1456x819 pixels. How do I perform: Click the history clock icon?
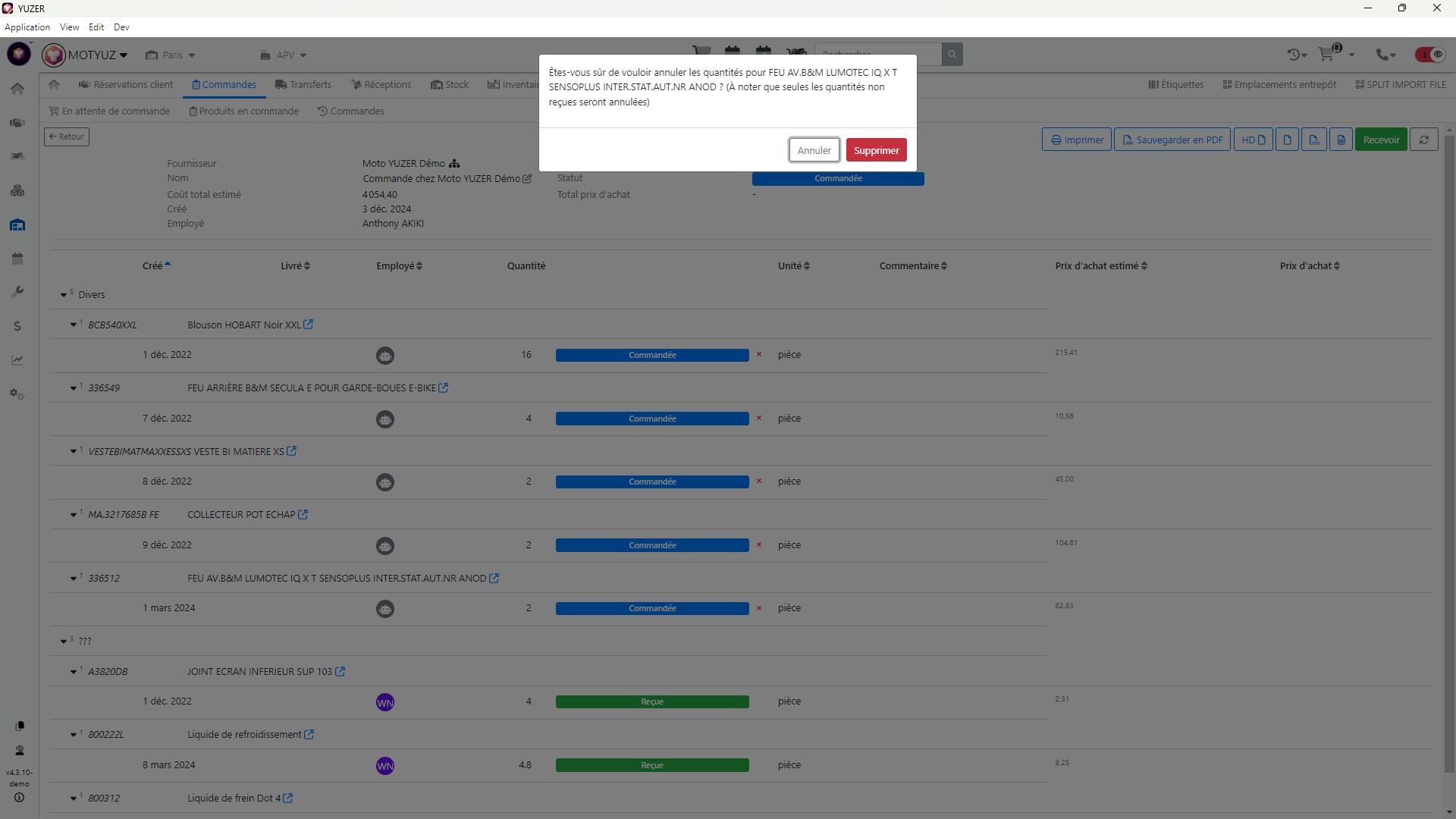(x=1294, y=55)
